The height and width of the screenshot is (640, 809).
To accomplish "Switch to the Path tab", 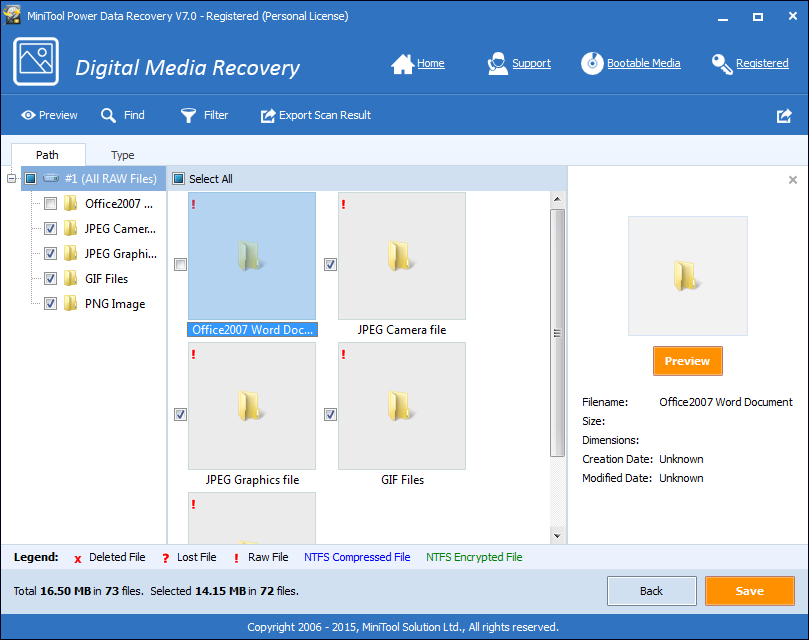I will pos(47,155).
